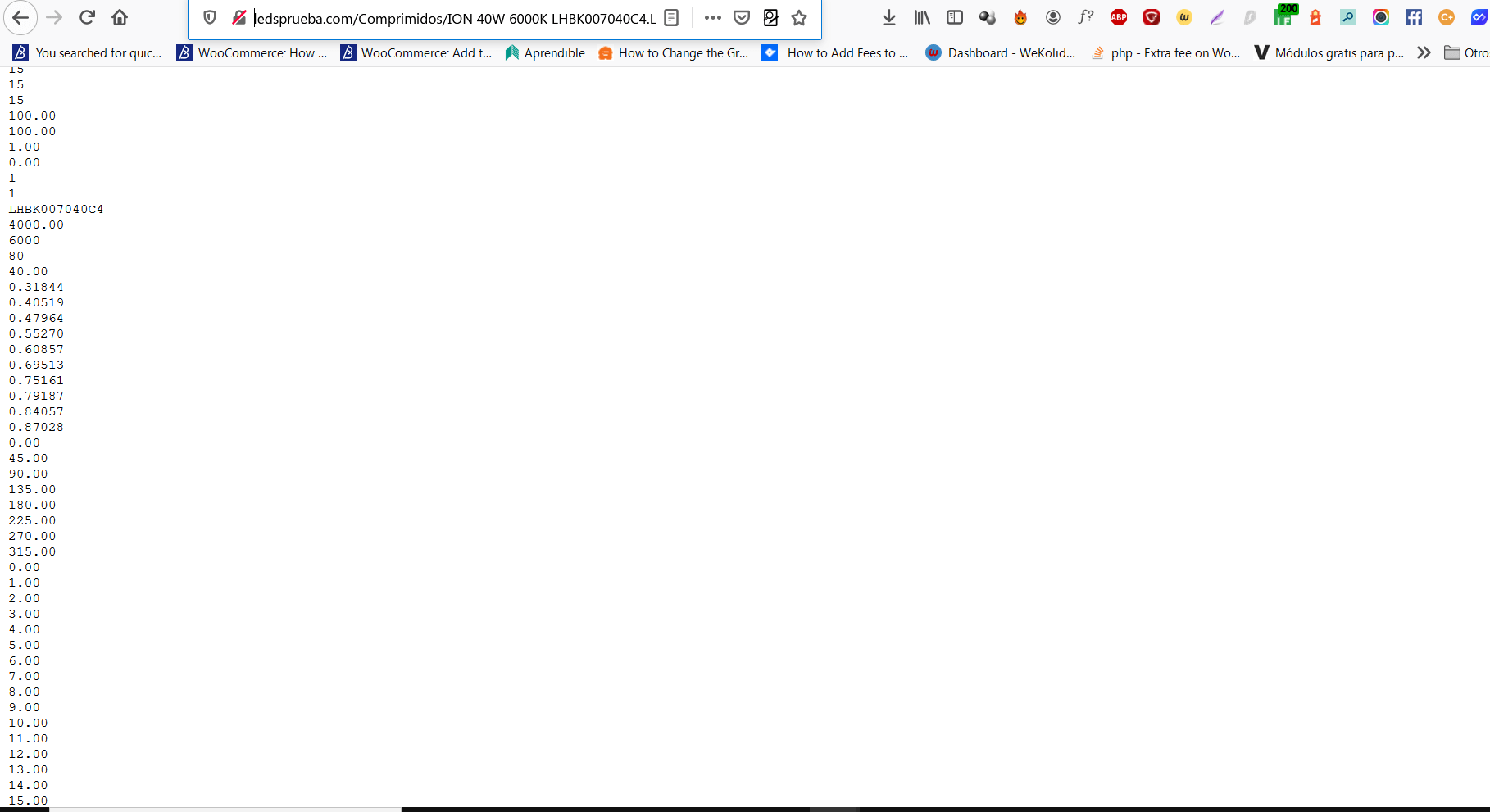Open the greyed-out extension beside the feather
The height and width of the screenshot is (812, 1490).
[x=1250, y=17]
